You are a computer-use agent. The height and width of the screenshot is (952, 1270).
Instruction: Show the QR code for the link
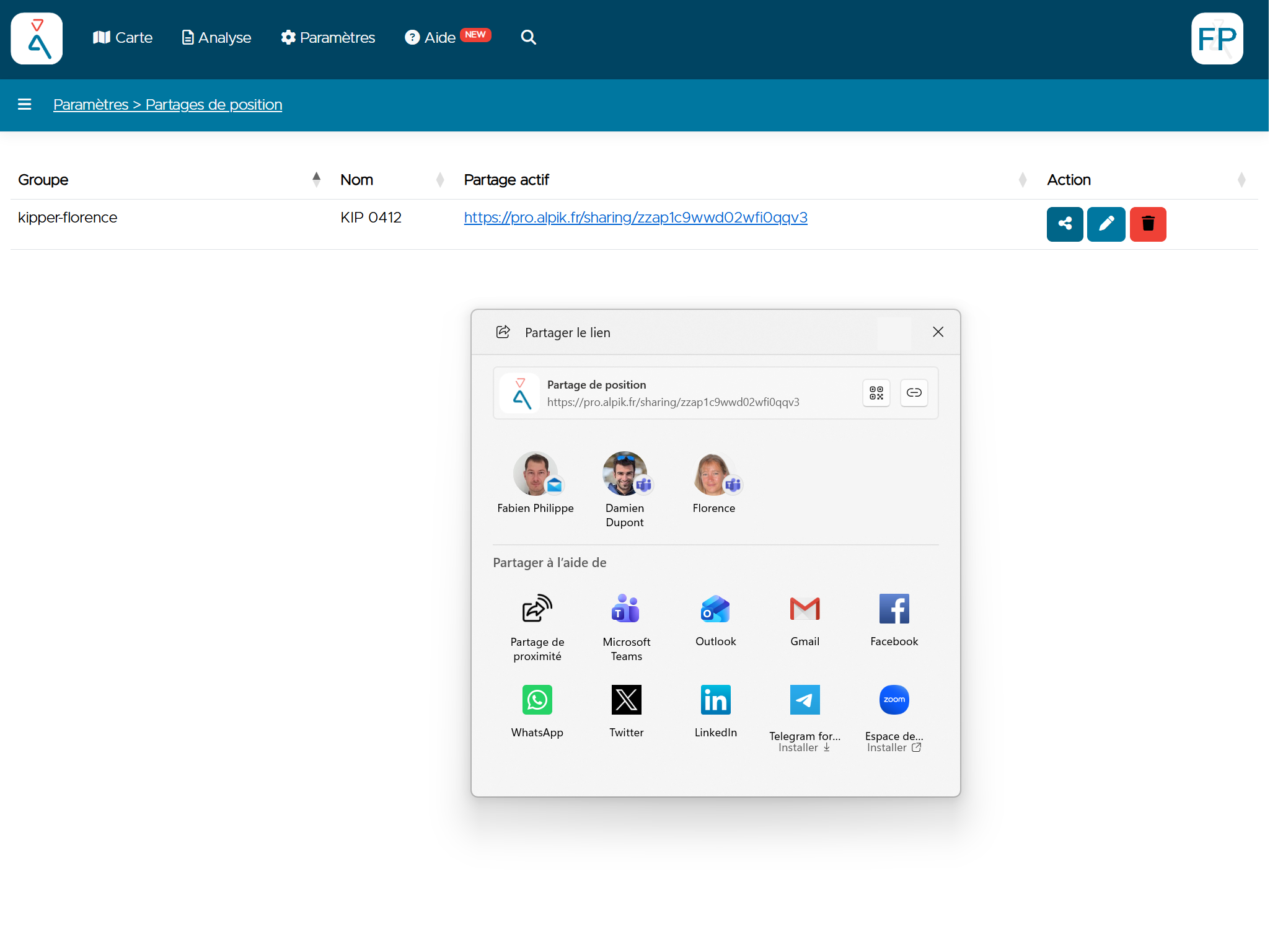[876, 393]
